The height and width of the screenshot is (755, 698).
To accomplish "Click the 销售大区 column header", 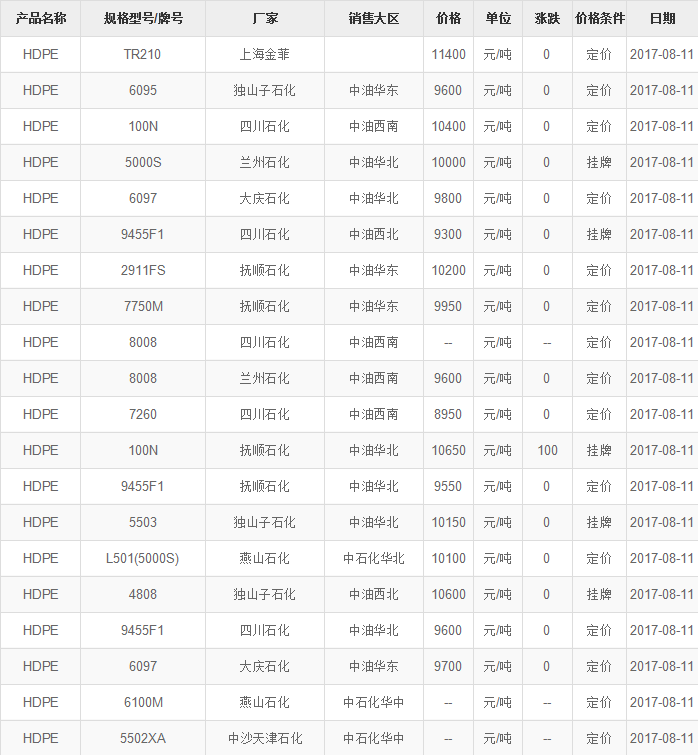I will click(x=374, y=18).
